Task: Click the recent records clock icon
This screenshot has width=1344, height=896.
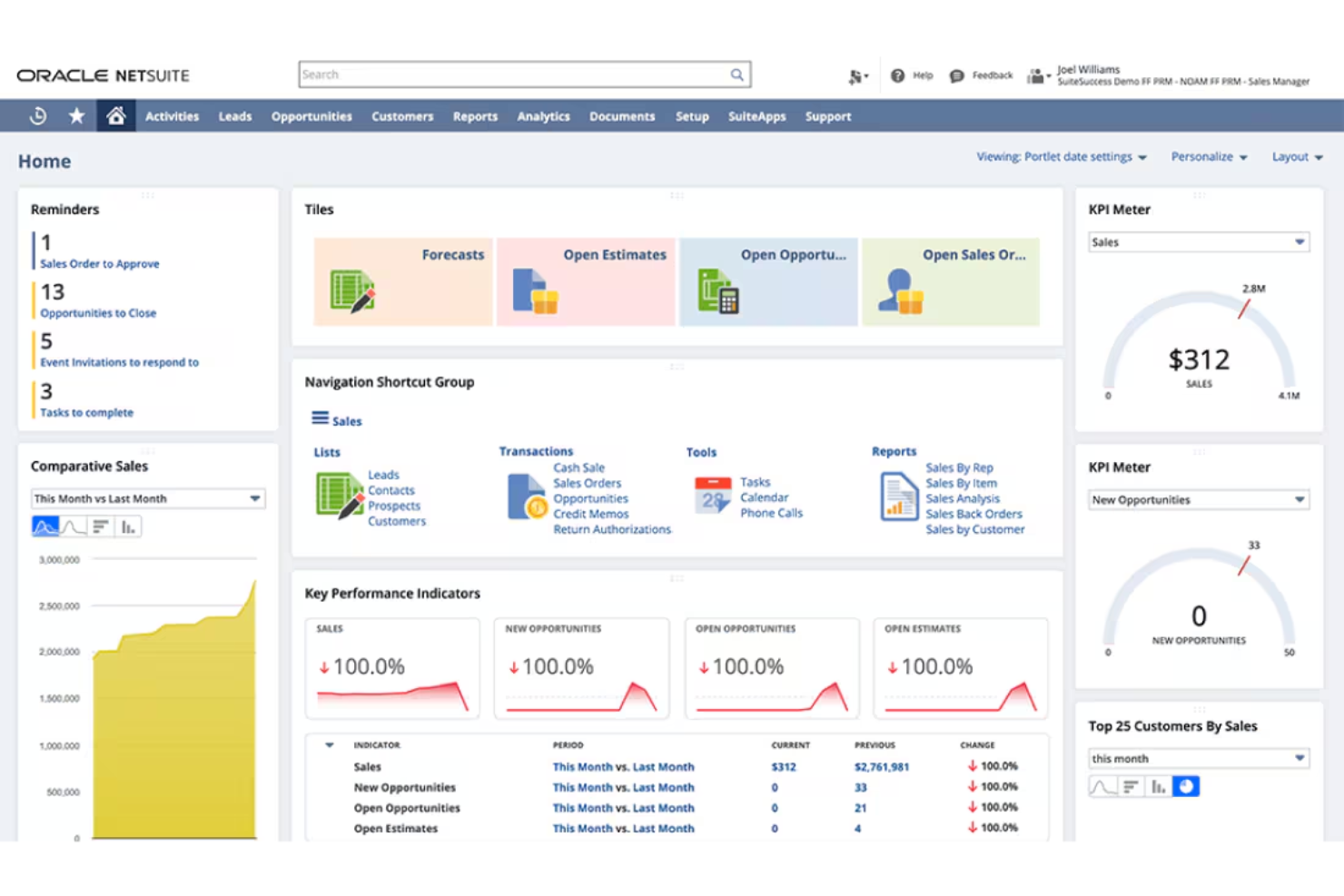Action: (37, 115)
